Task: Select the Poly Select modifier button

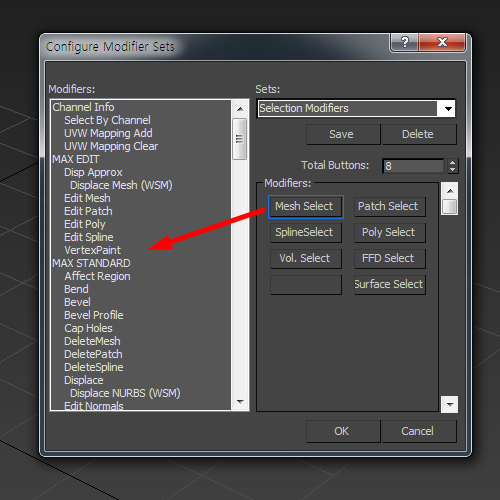Action: (x=389, y=232)
